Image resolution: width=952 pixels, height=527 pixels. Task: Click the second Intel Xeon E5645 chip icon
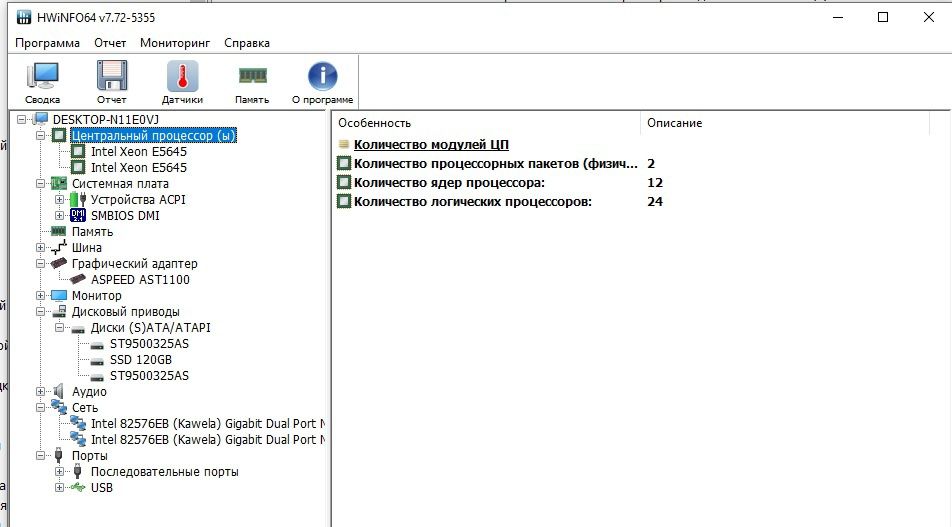coord(78,167)
